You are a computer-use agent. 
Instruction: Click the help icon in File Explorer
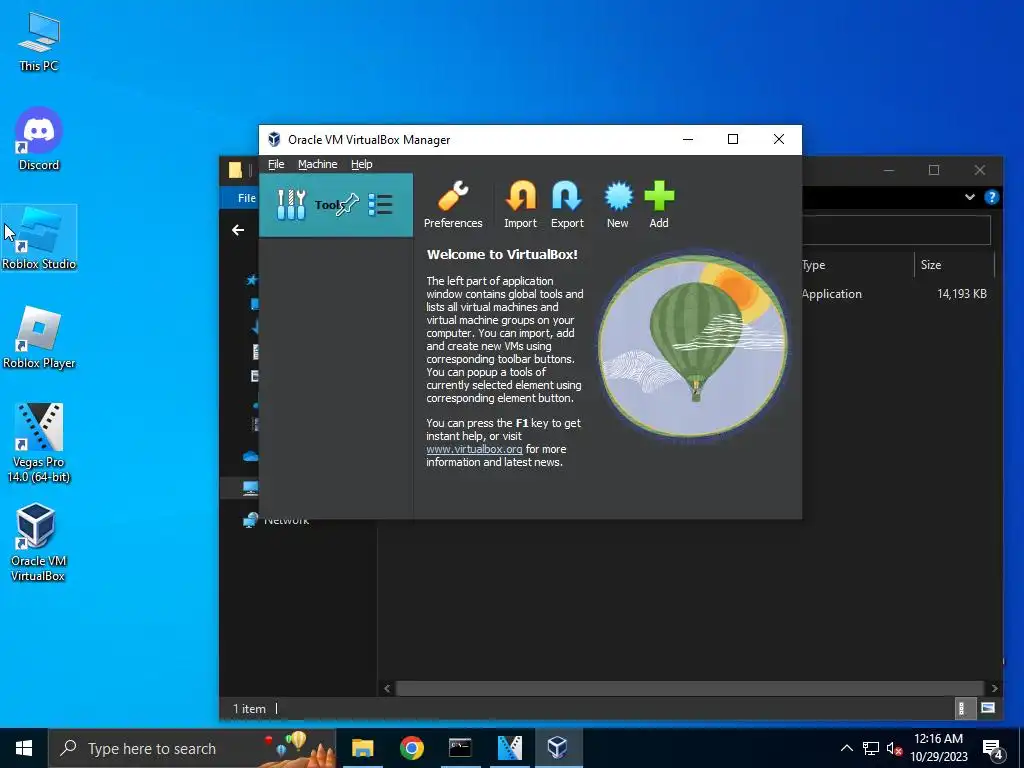click(991, 197)
